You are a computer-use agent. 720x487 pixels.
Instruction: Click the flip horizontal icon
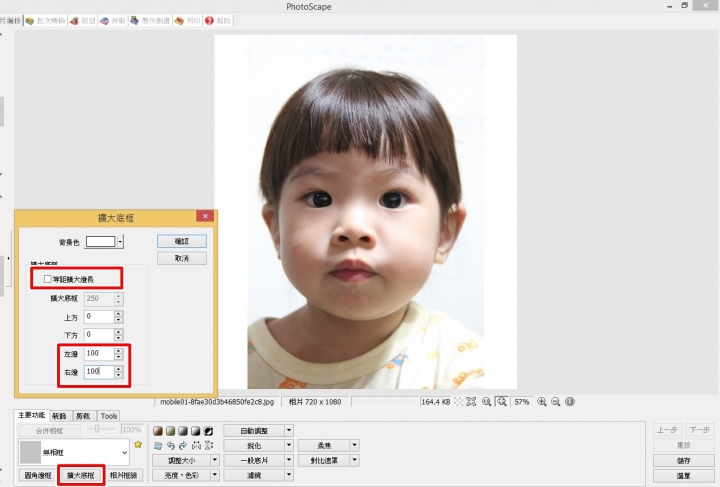click(196, 445)
